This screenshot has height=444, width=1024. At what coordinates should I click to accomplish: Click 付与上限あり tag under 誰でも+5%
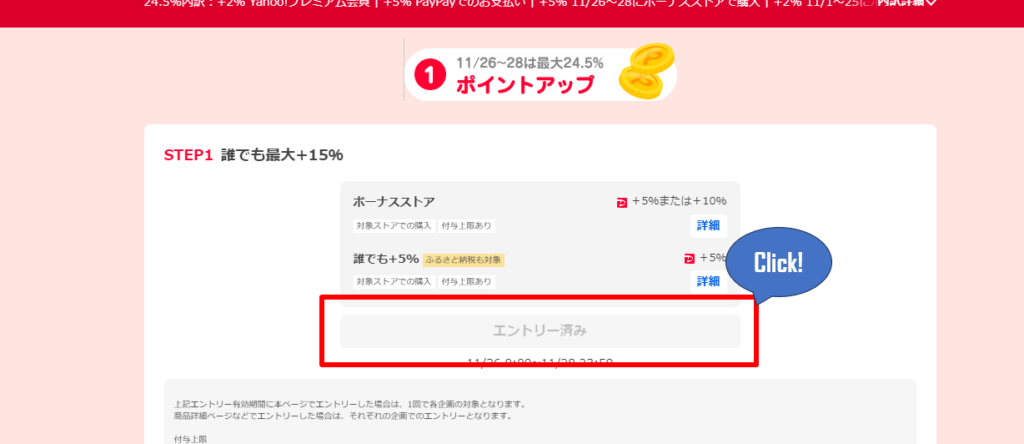point(467,282)
